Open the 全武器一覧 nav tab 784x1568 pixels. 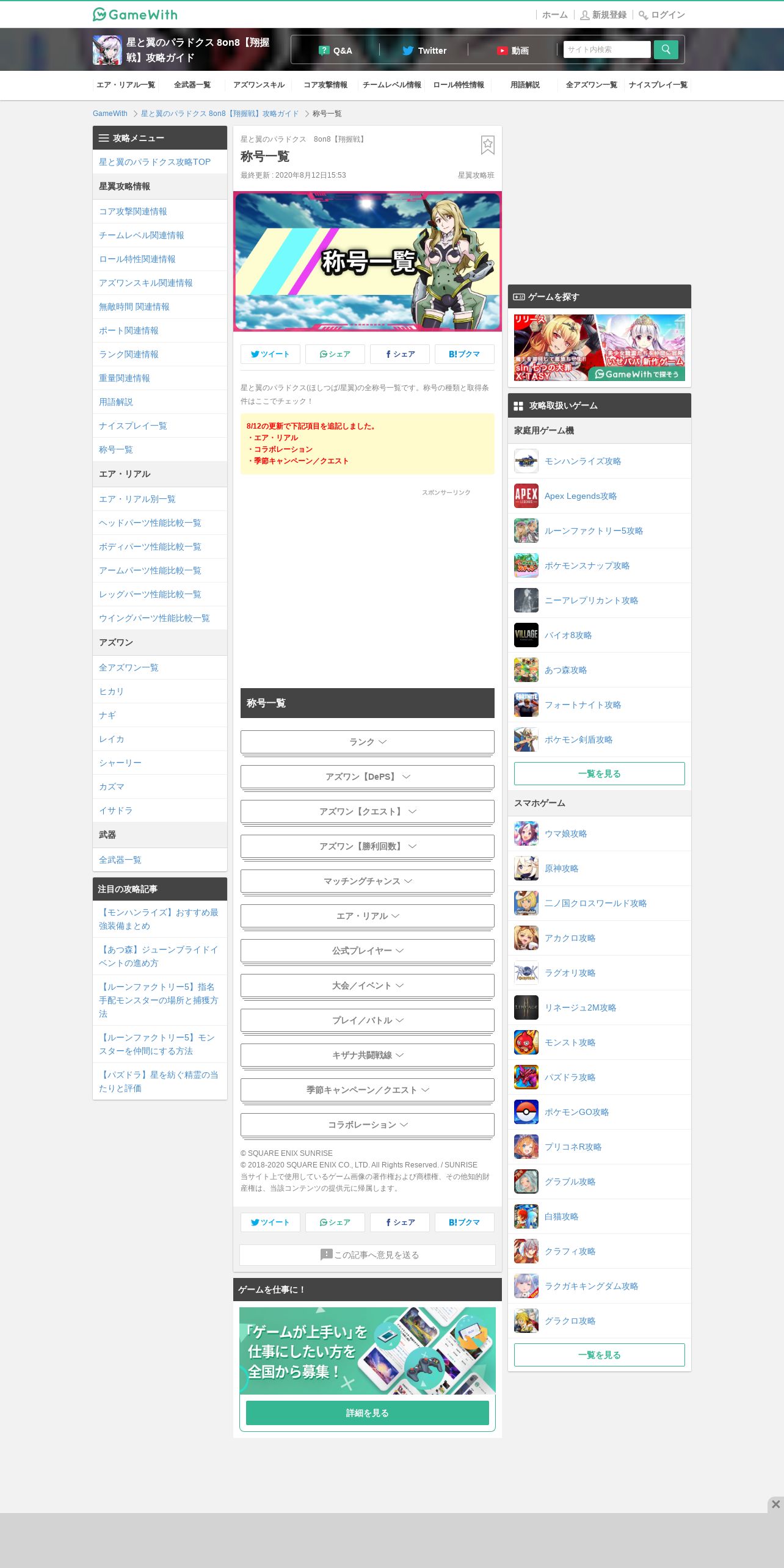[192, 85]
